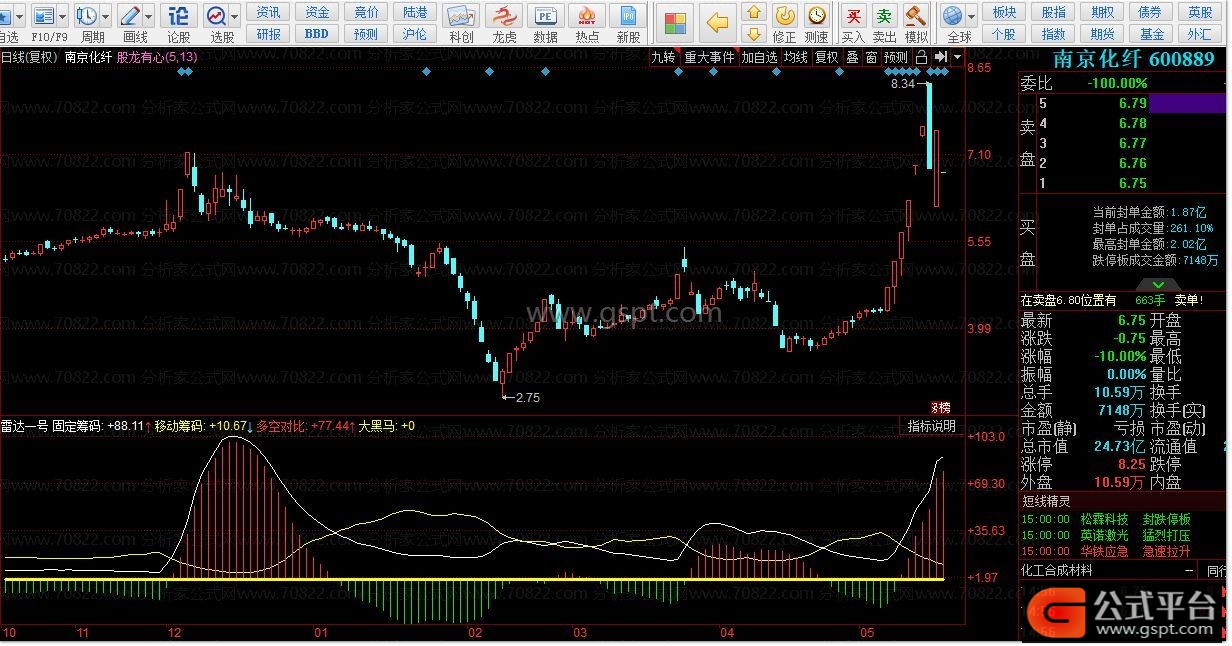
Task: Click the 化工合成材料 sector label
Action: [1057, 570]
